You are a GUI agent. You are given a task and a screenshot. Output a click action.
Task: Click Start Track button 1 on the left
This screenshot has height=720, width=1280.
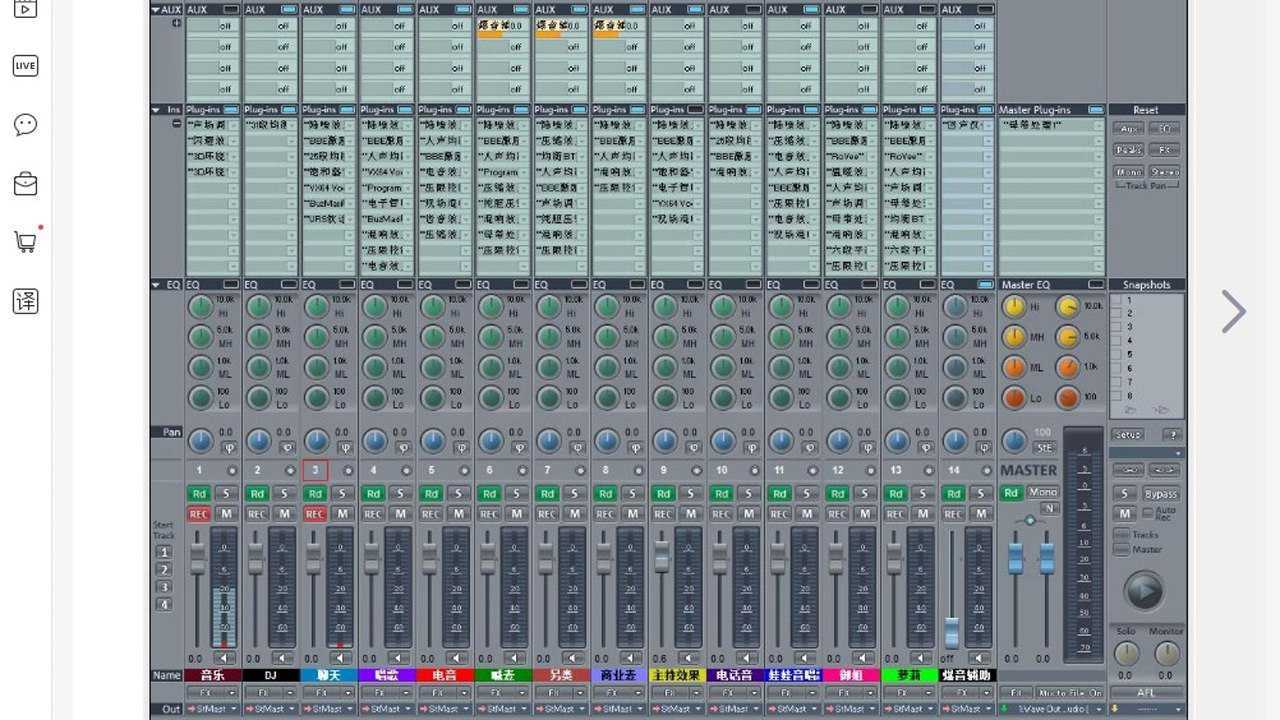click(x=163, y=551)
